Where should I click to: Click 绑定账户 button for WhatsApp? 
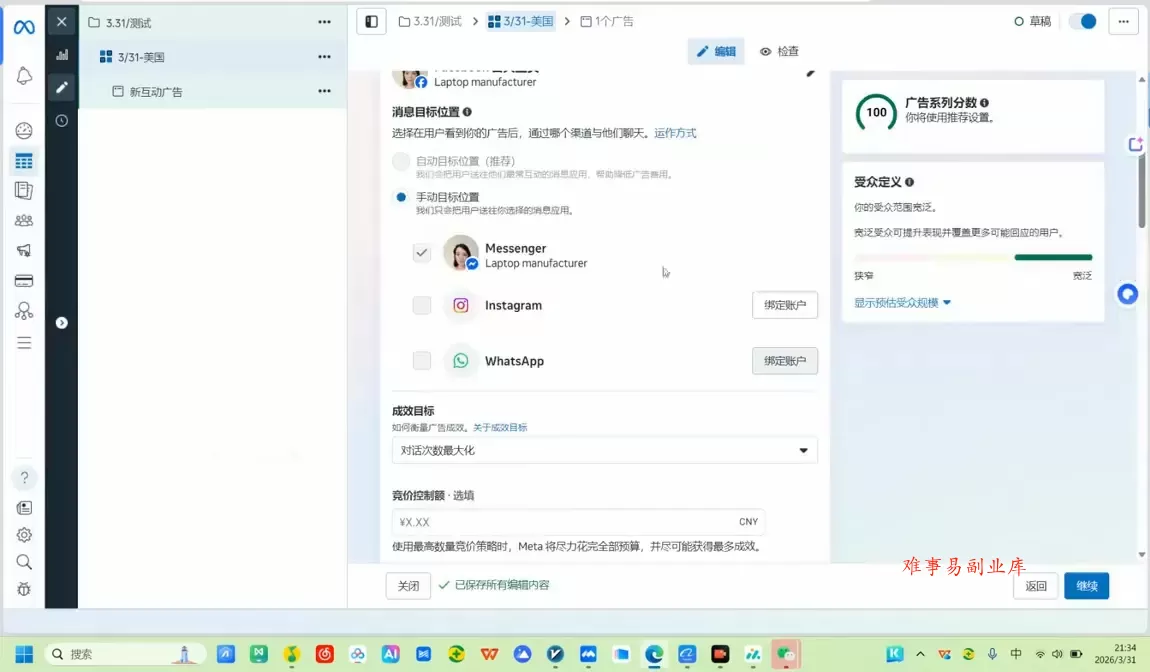coord(785,361)
